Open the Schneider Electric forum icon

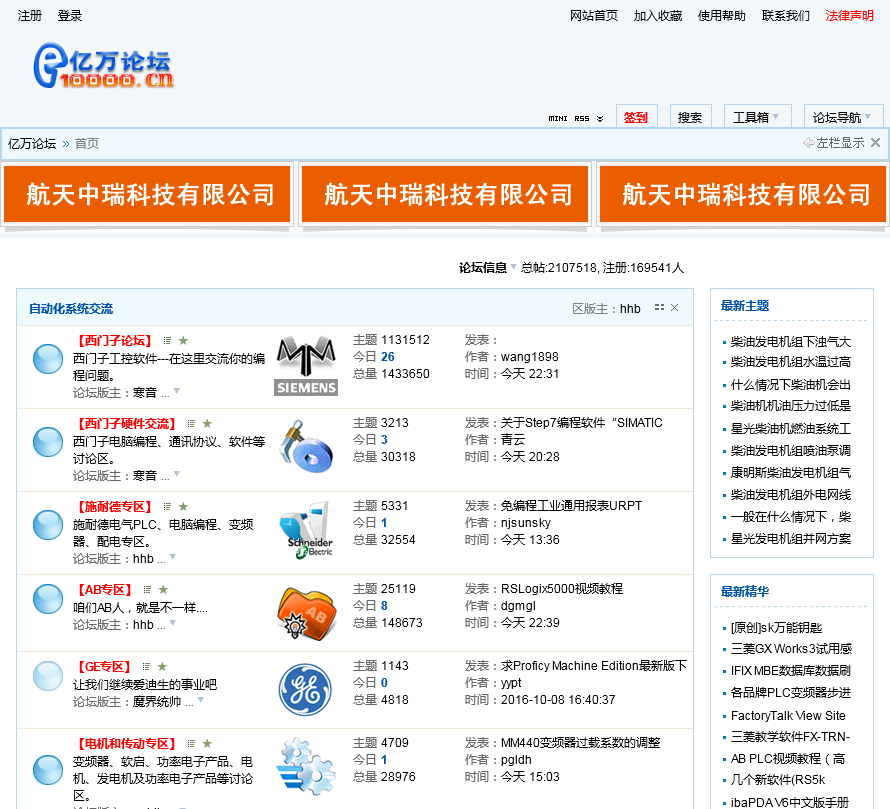307,530
